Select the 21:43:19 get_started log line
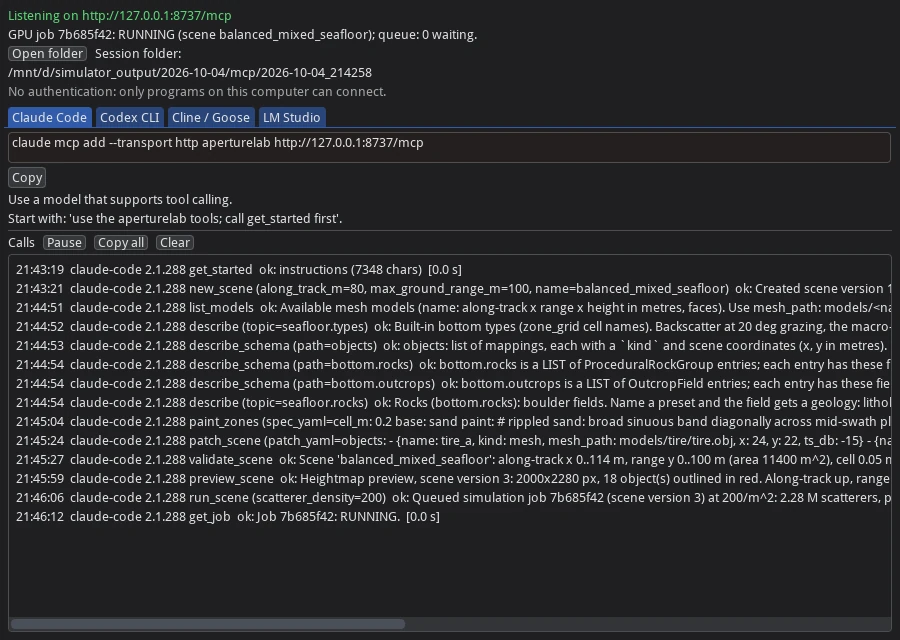 (x=239, y=269)
